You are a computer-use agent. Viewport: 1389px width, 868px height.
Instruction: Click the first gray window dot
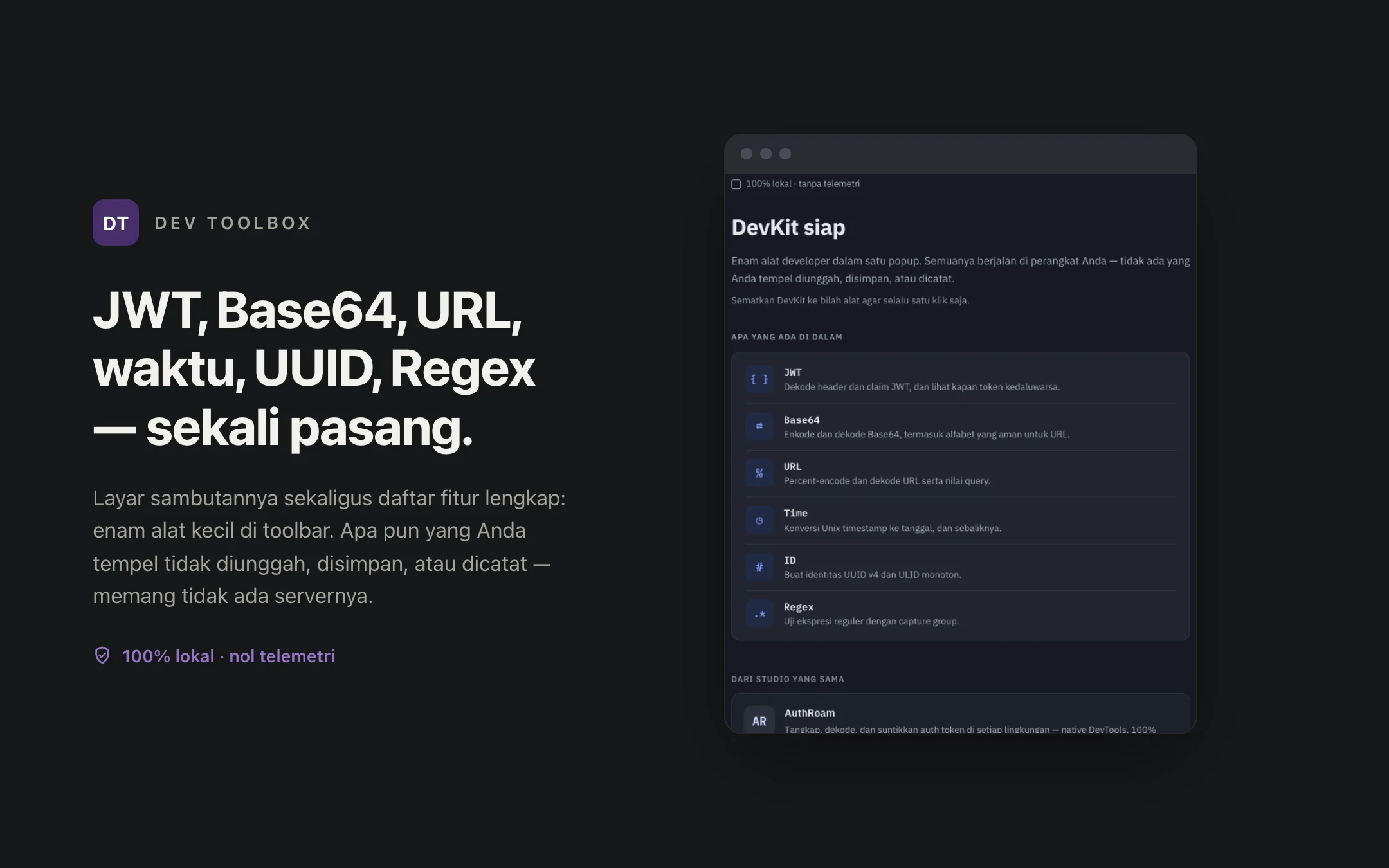coord(747,154)
